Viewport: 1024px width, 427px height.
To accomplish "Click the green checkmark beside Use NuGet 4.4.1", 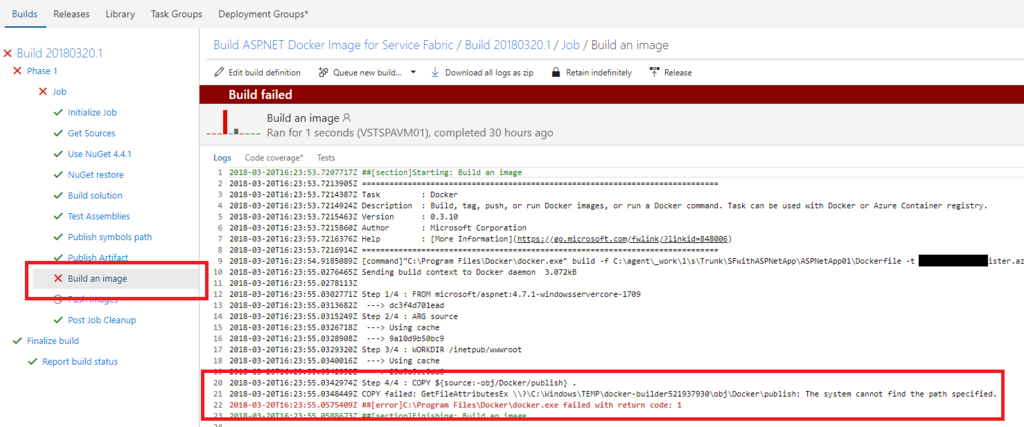I will coord(58,154).
